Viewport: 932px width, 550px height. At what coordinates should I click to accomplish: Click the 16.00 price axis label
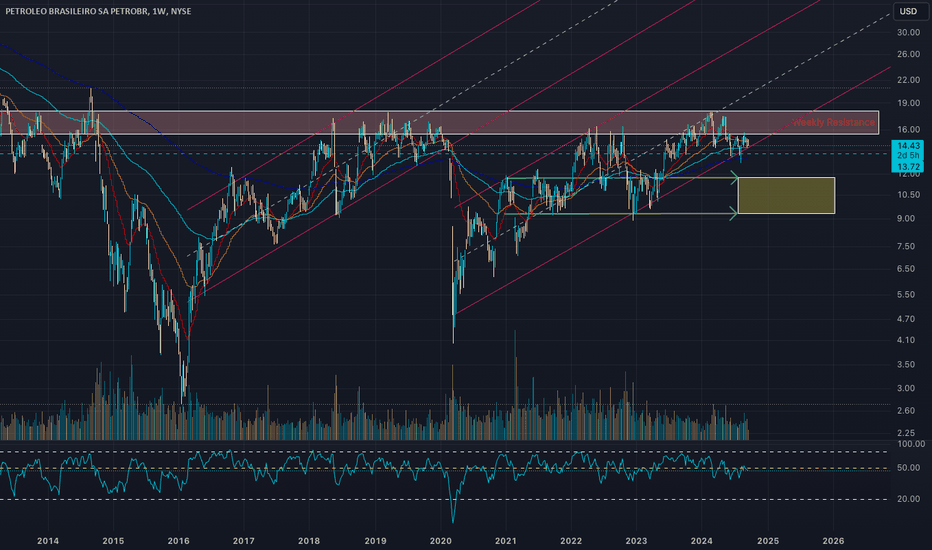click(x=908, y=130)
